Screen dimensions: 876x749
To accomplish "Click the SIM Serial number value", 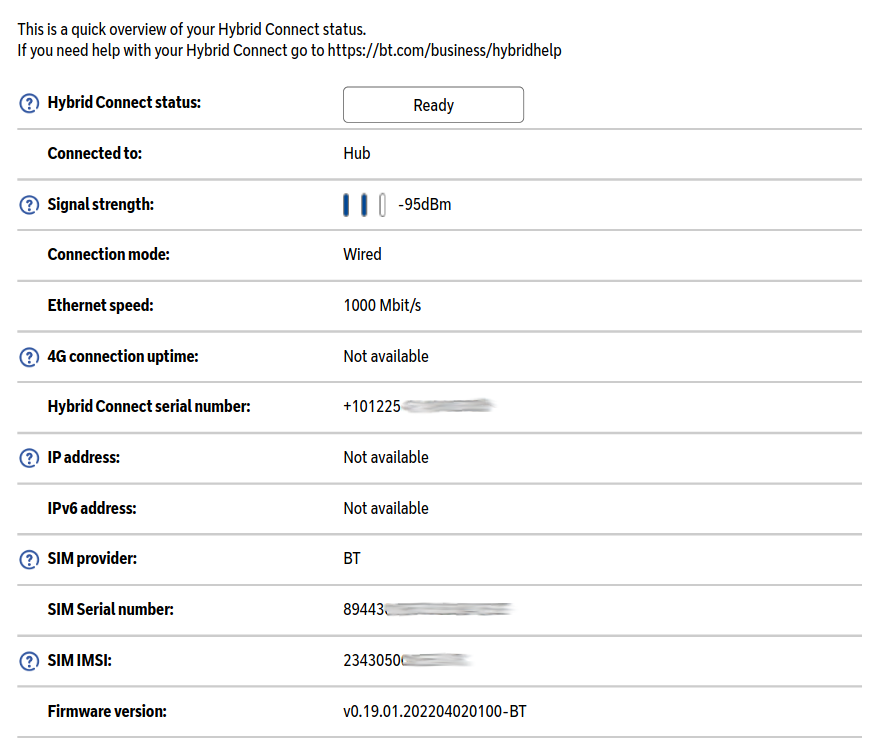I will coord(427,609).
